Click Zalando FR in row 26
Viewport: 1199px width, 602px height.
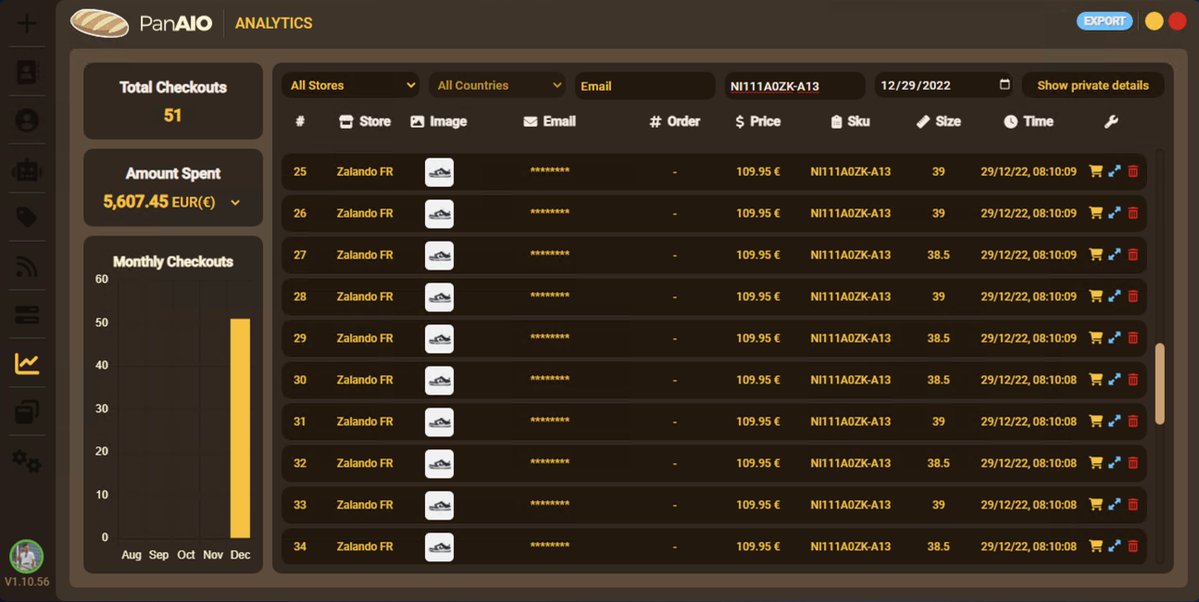coord(365,213)
